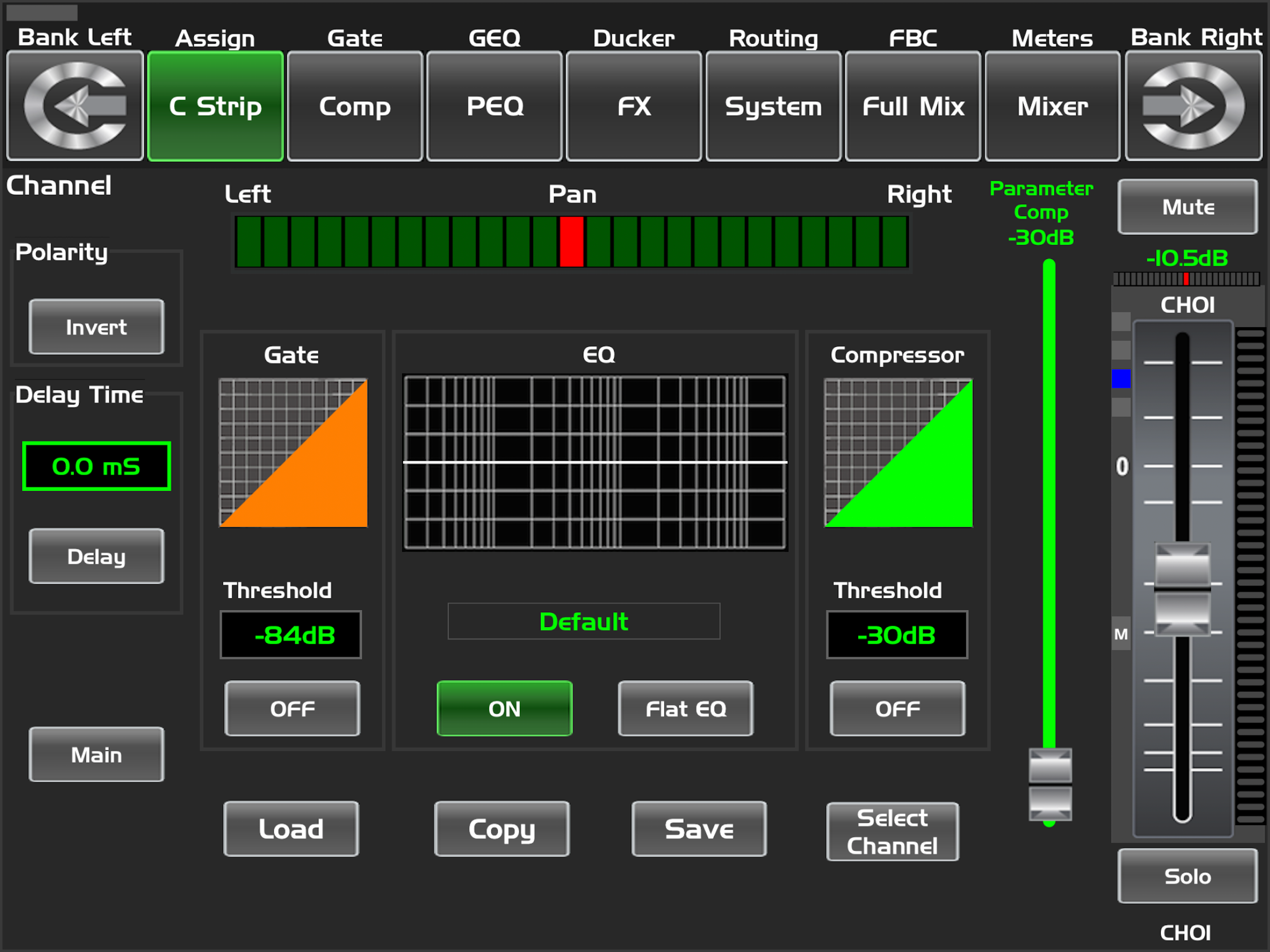Open the Load preset list
The width and height of the screenshot is (1270, 952).
(291, 828)
